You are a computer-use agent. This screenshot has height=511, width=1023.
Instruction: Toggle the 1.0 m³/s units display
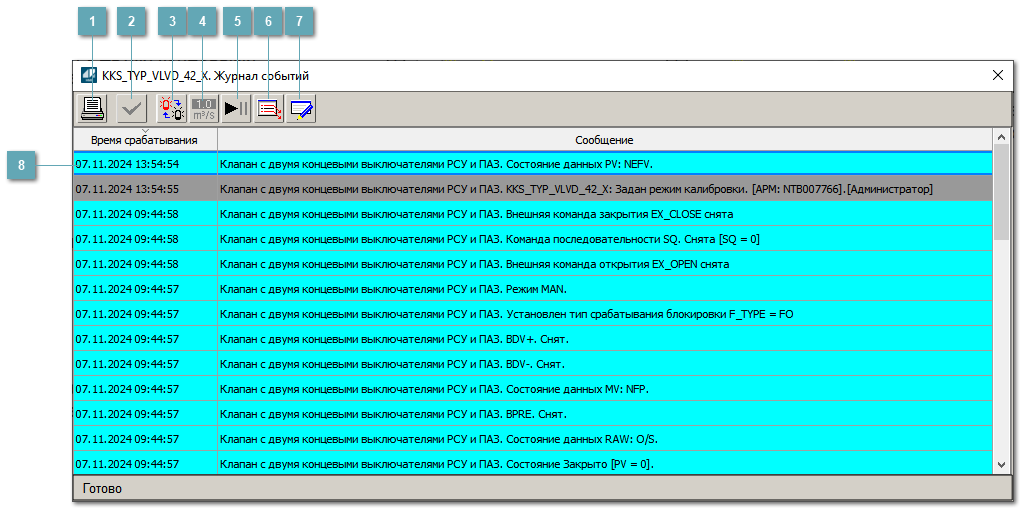click(x=204, y=109)
